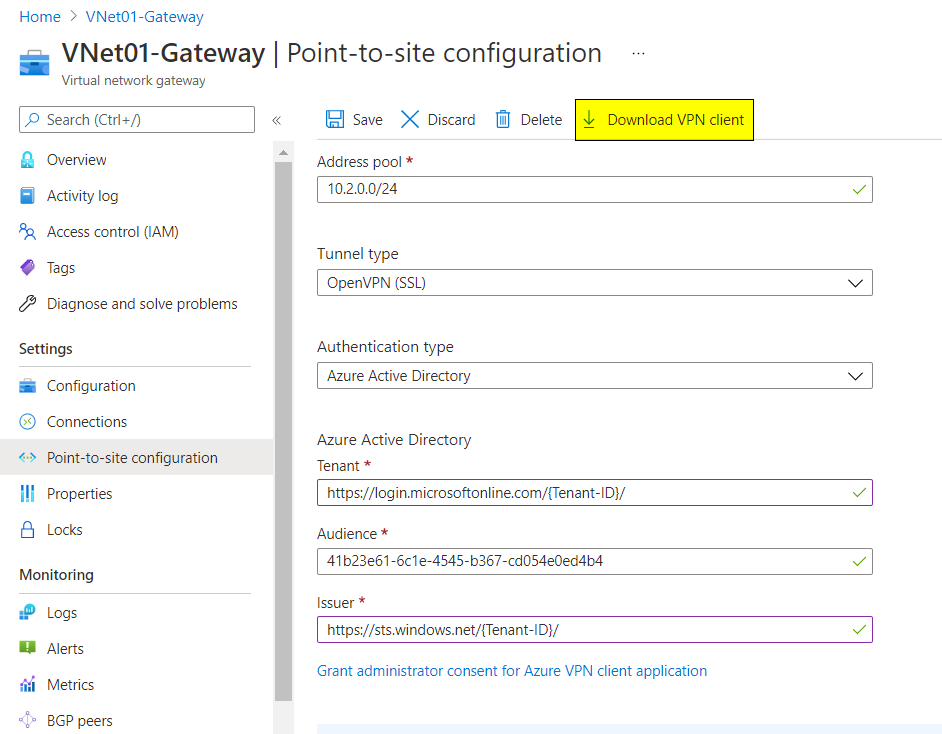Click the Point-to-site configuration arrows icon

[x=28, y=458]
